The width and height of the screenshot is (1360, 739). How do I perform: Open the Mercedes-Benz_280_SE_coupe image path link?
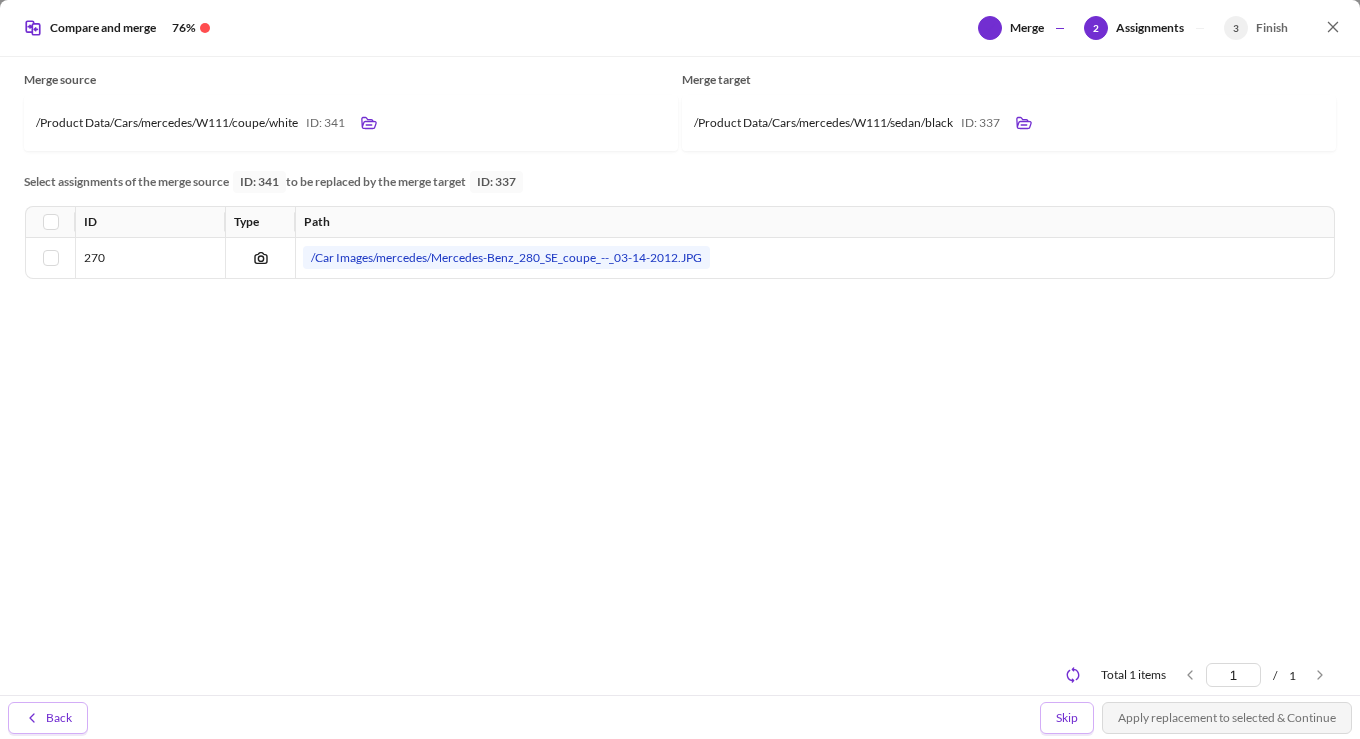click(506, 258)
